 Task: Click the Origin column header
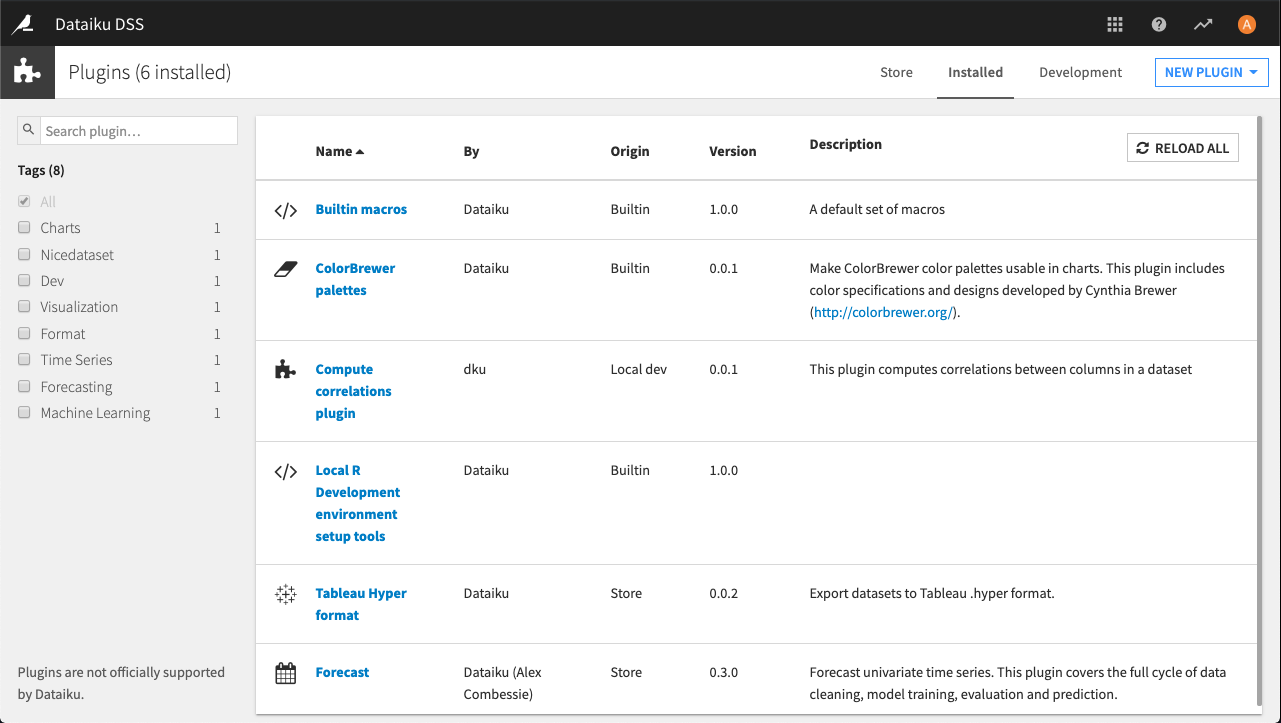(x=630, y=151)
